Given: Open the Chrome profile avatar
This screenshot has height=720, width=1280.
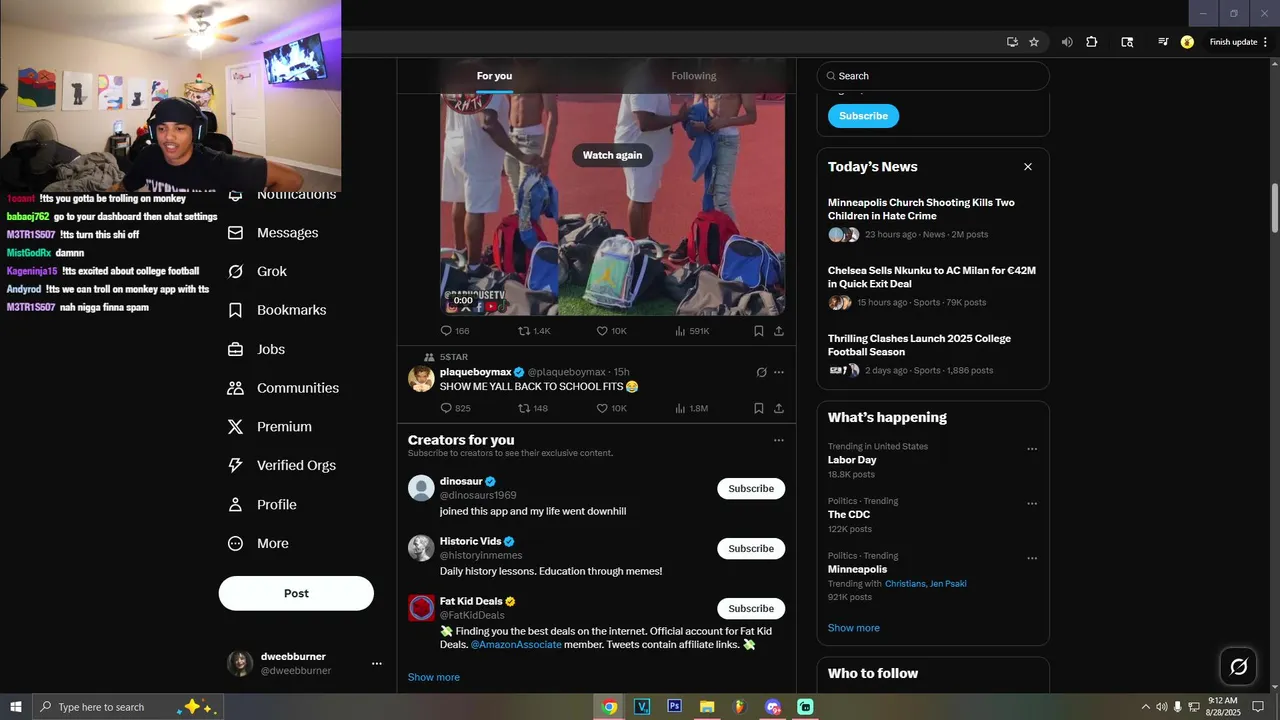Looking at the screenshot, I should (x=1187, y=42).
